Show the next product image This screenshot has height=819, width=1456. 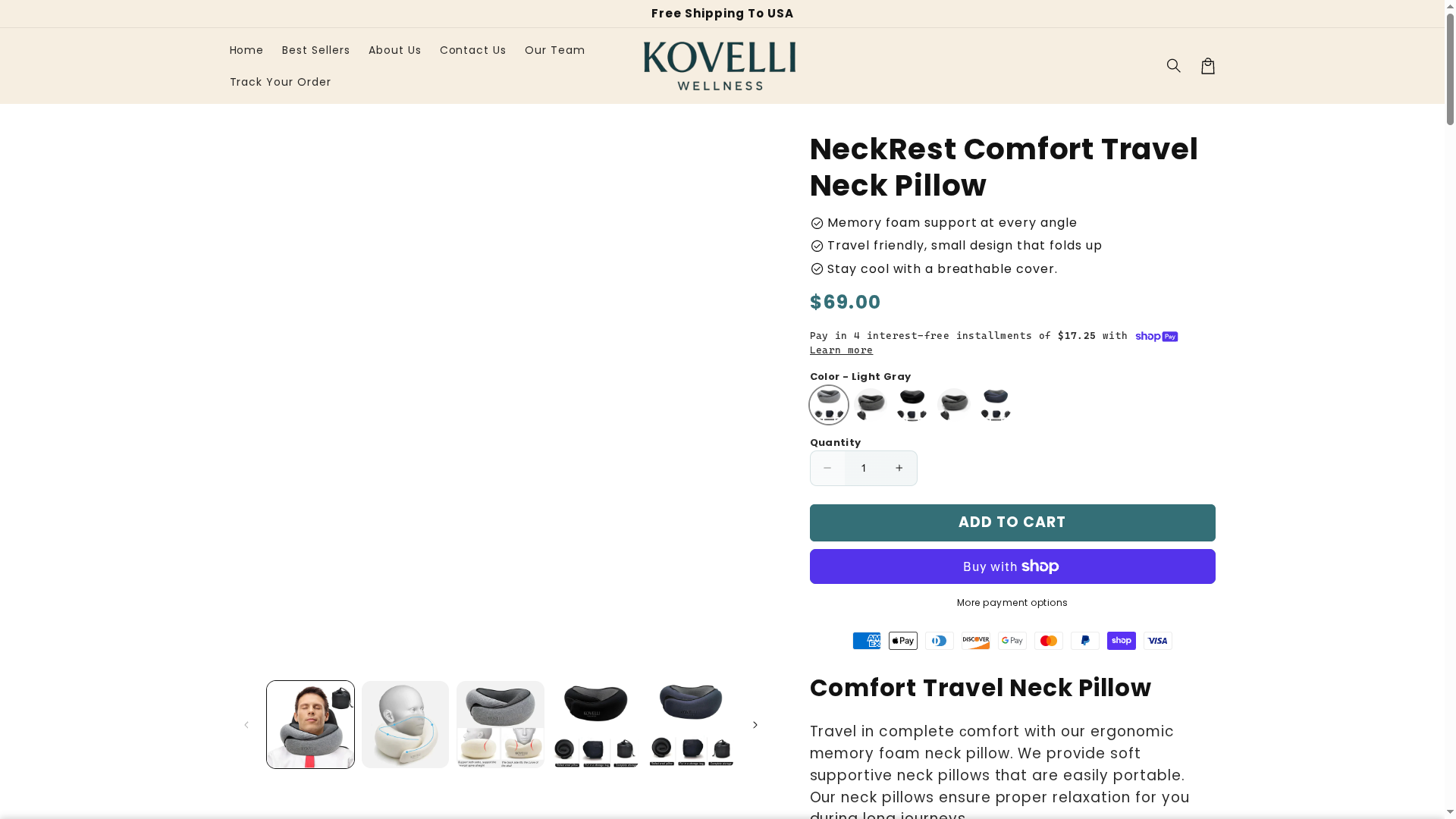pyautogui.click(x=755, y=724)
